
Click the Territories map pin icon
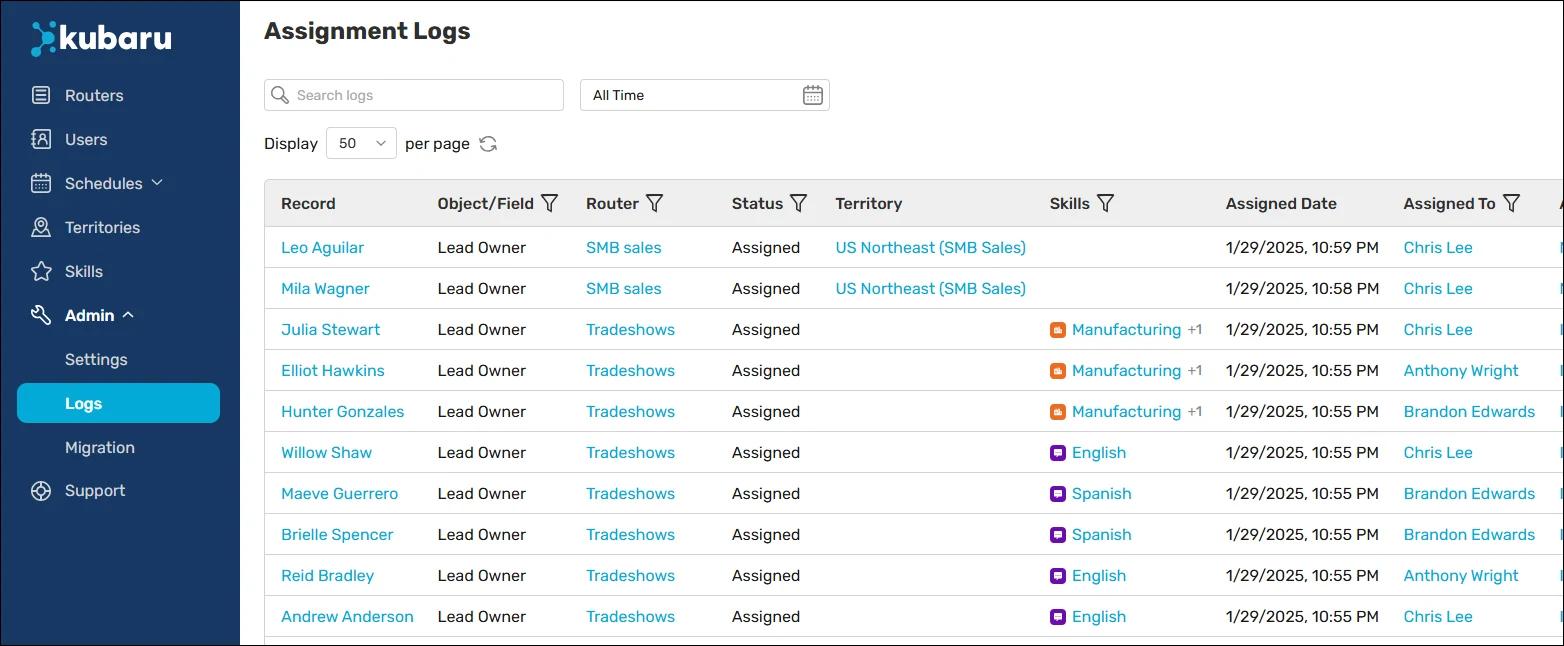(41, 228)
